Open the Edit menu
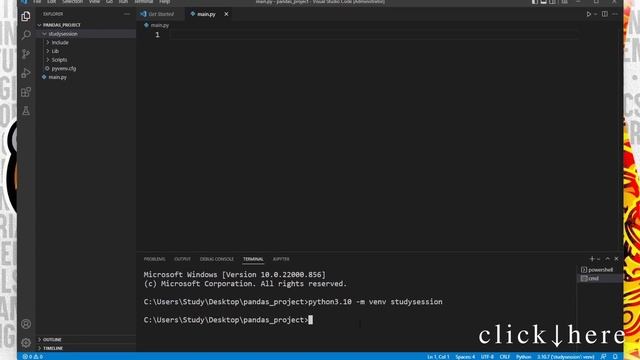This screenshot has width=640, height=360. coord(51,2)
